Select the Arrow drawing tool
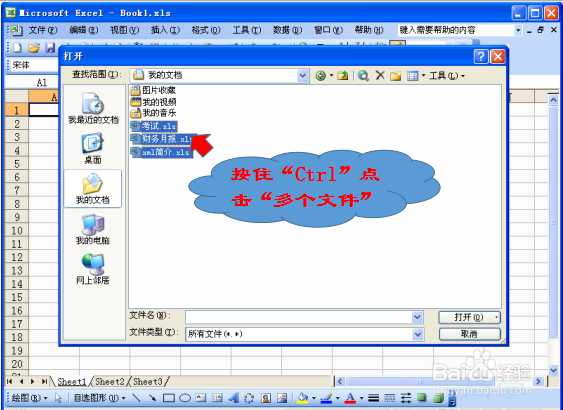The height and width of the screenshot is (410, 563). click(152, 397)
